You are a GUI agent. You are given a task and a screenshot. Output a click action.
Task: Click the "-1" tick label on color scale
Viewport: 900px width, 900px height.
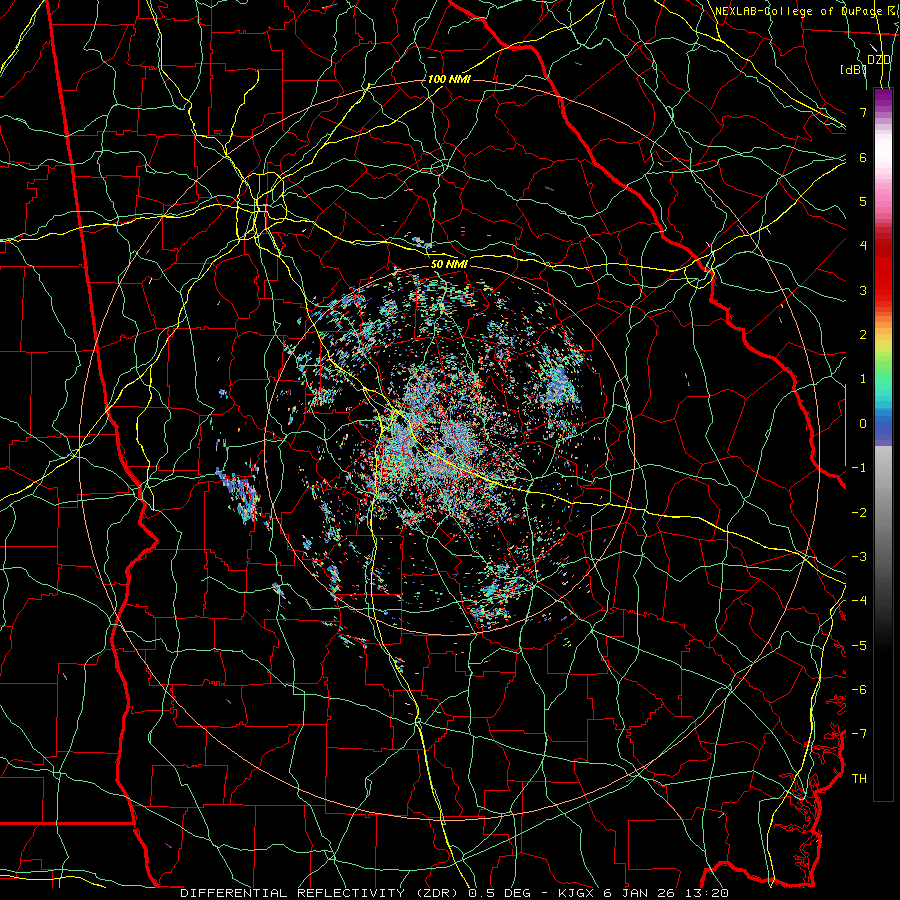(x=859, y=468)
